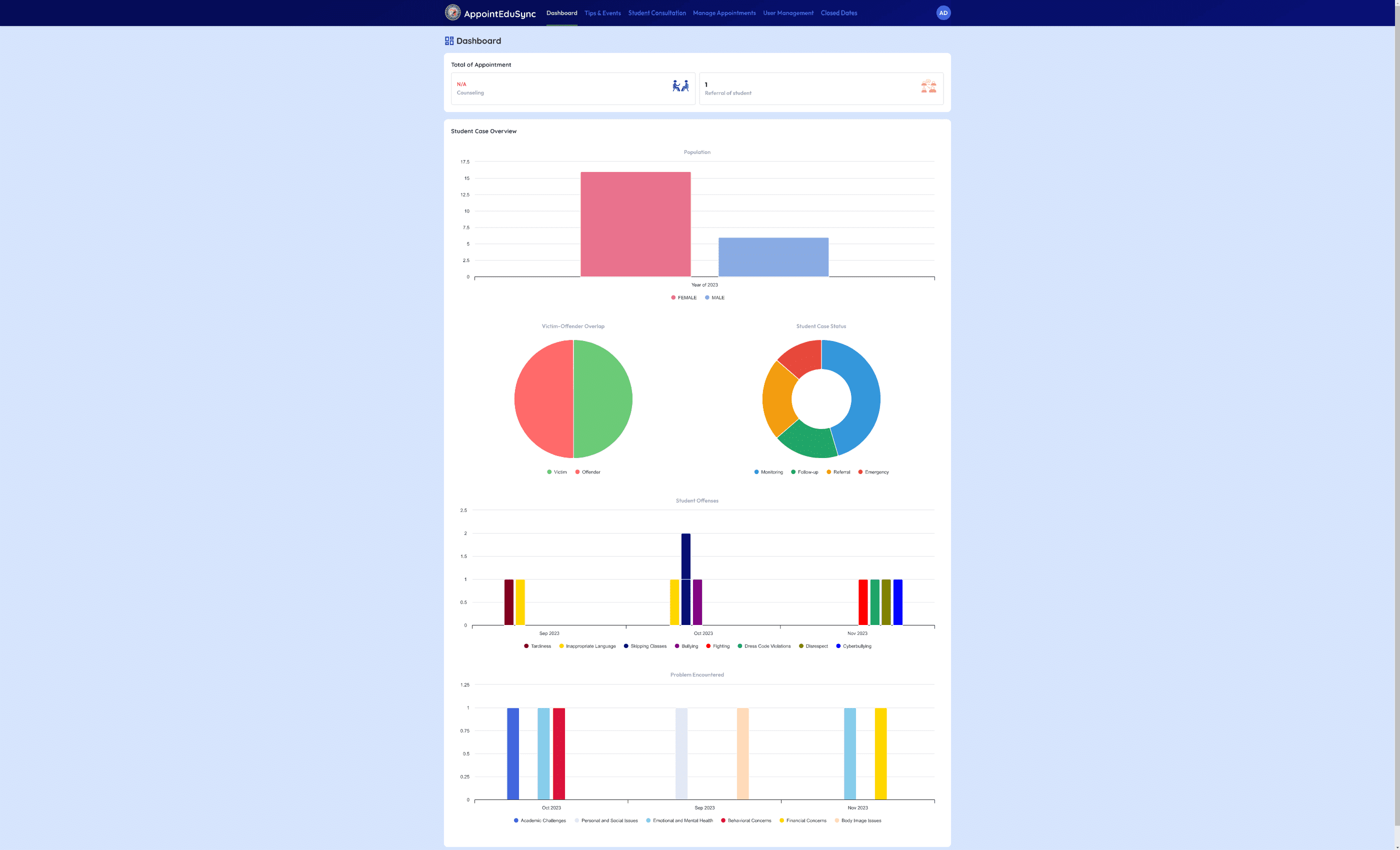Toggle Victim legend item
This screenshot has width=1400, height=850.
[557, 472]
